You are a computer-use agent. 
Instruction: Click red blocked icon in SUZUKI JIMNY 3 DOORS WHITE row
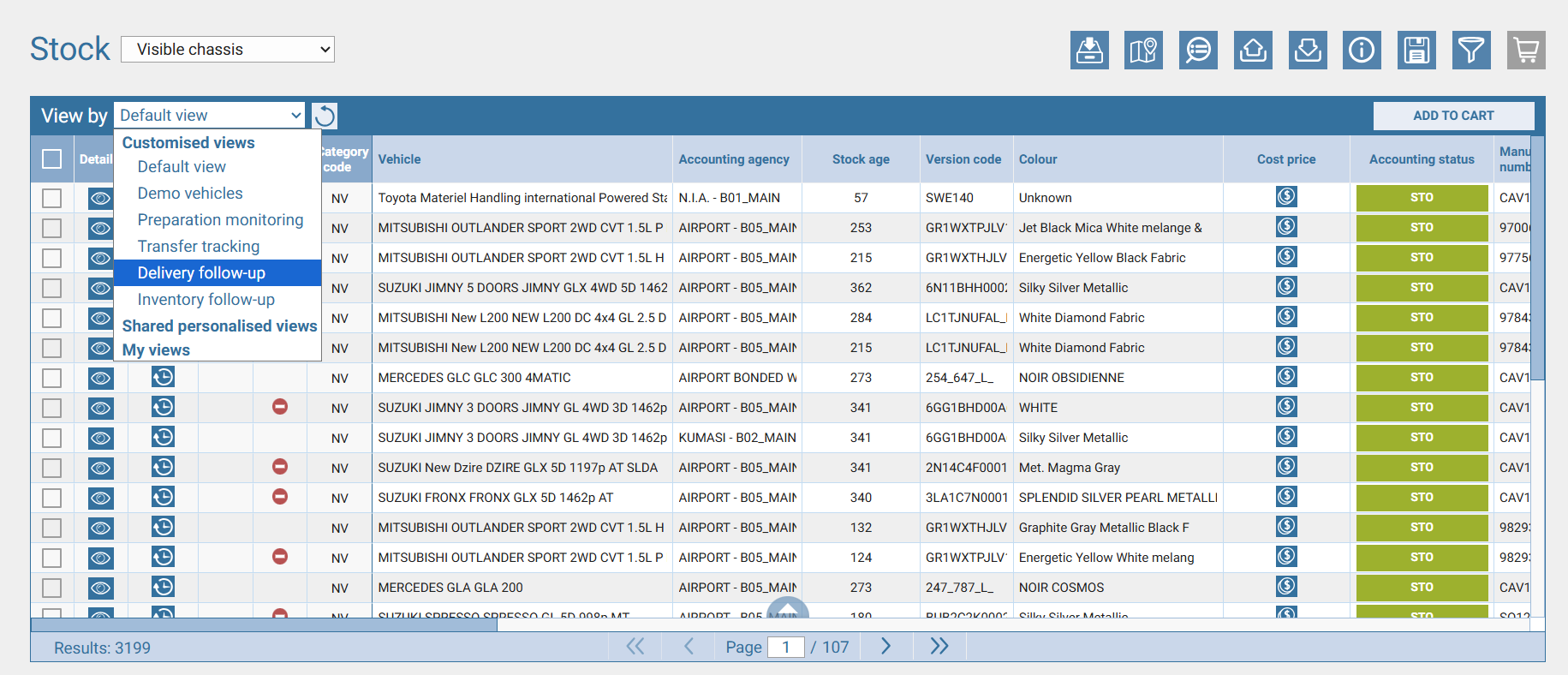(x=280, y=407)
